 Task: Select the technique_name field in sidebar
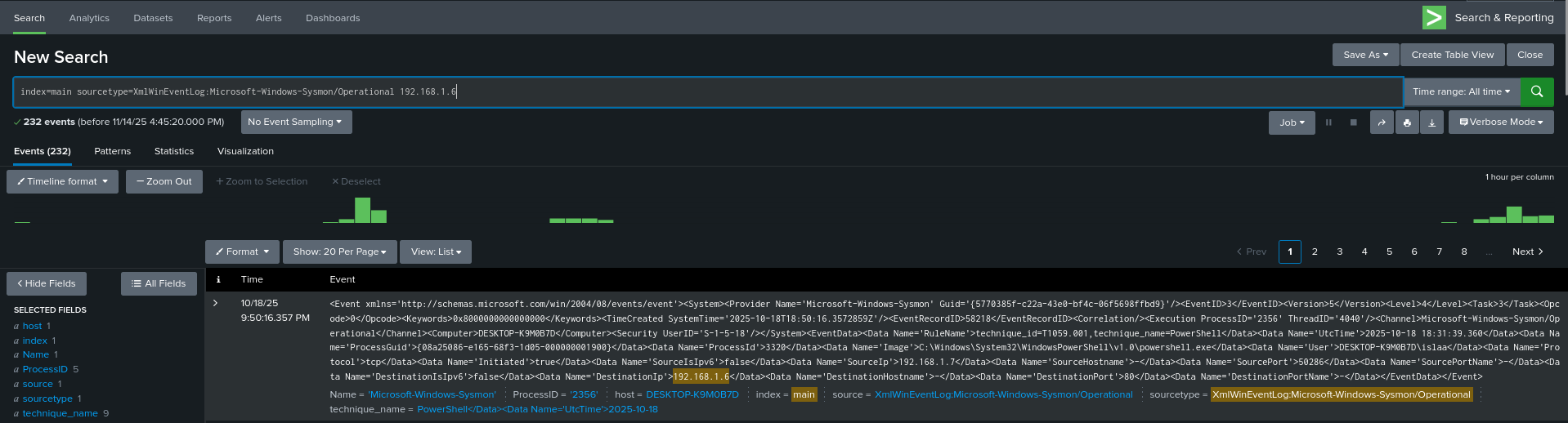[60, 413]
